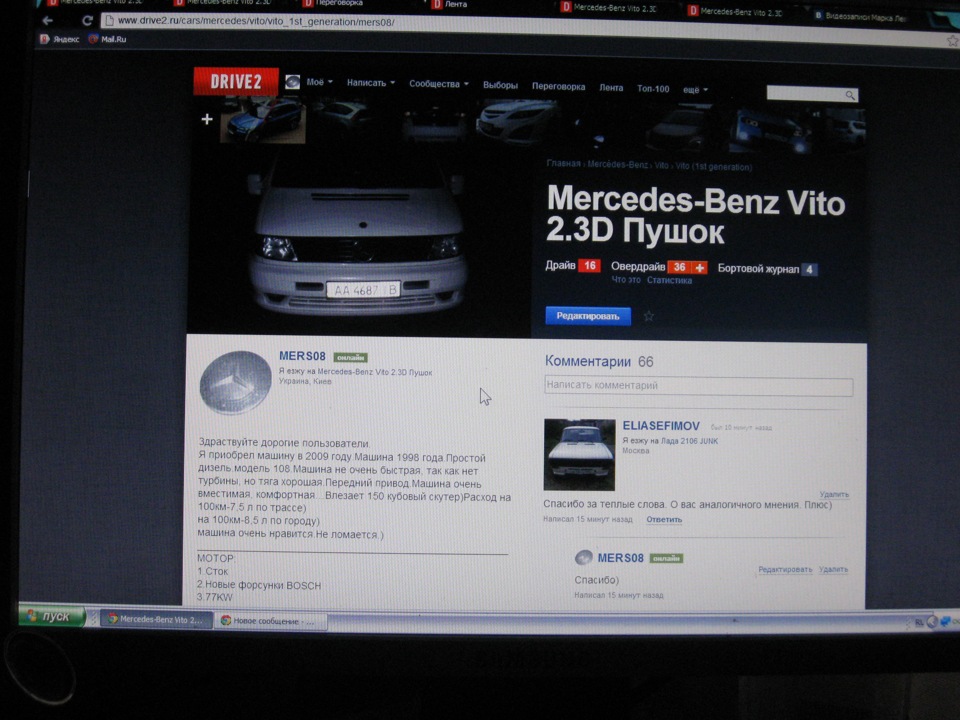Click the Драйв counter badge 16
Image resolution: width=960 pixels, height=720 pixels.
pos(590,265)
